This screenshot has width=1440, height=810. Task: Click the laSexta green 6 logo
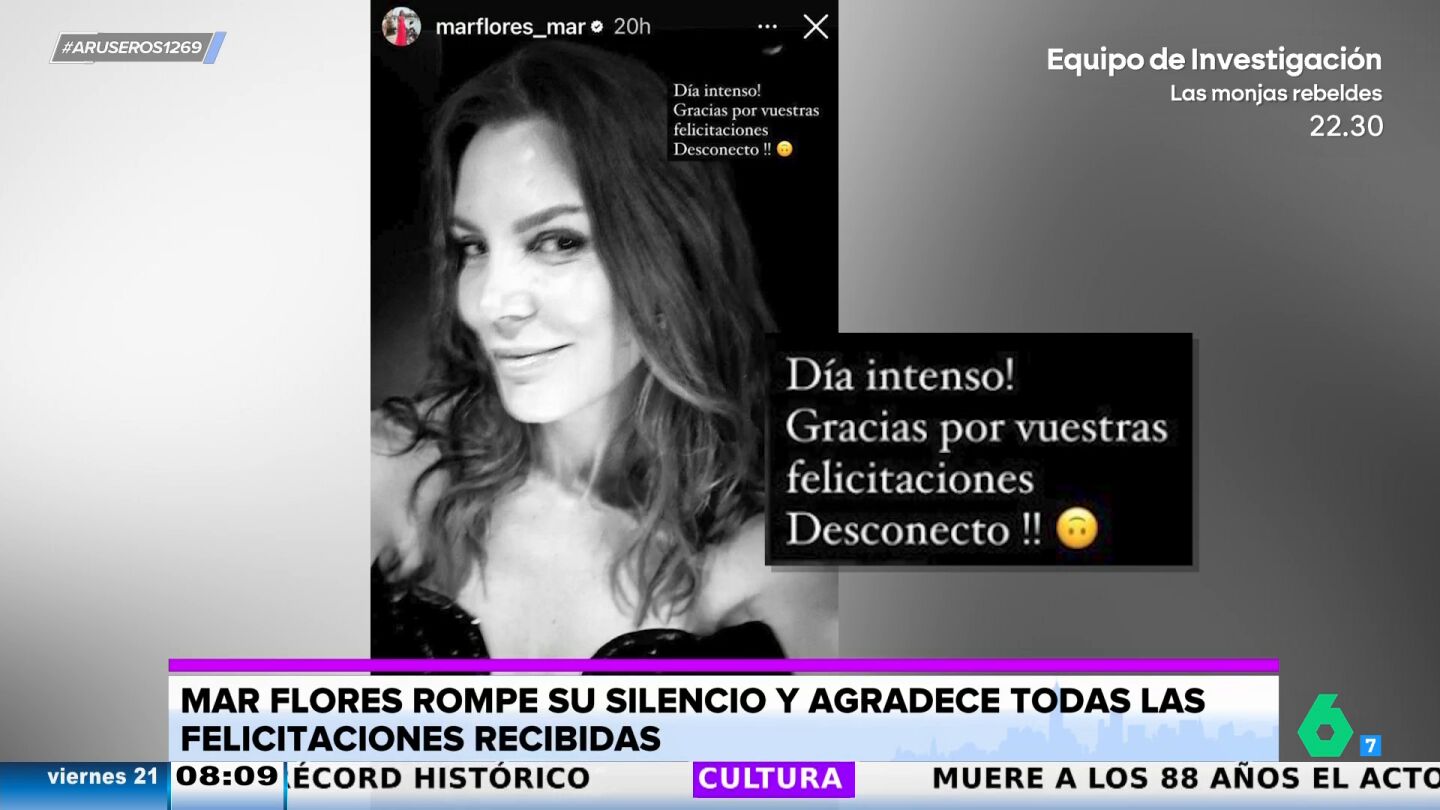[x=1326, y=726]
